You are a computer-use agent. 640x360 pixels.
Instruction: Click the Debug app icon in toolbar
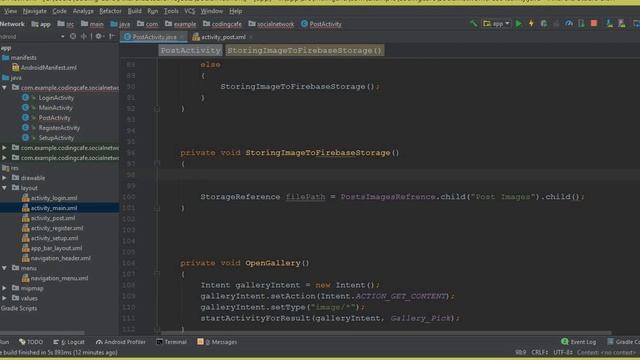click(544, 24)
